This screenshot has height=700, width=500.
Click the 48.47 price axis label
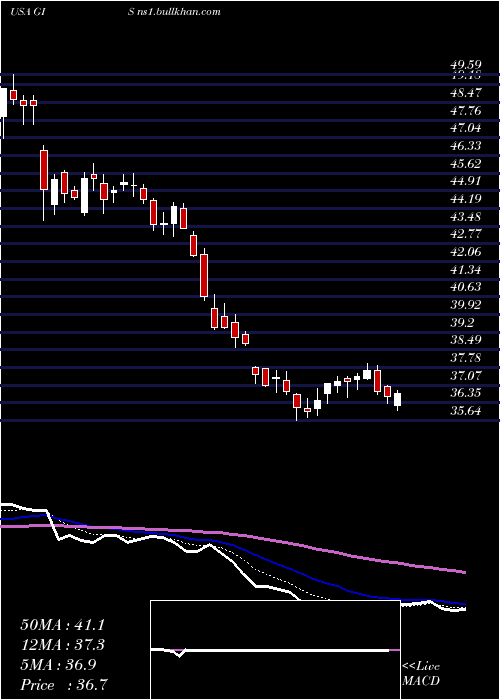467,93
